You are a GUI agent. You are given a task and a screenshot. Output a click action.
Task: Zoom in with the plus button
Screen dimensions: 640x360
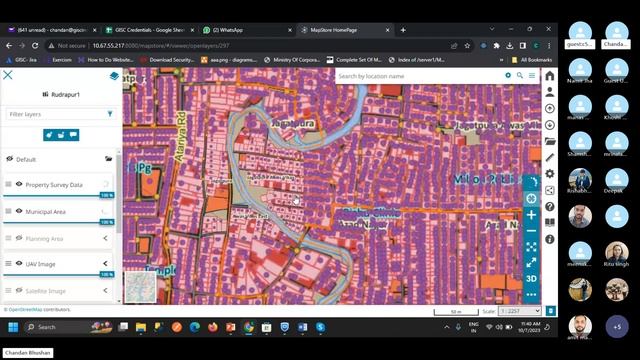pos(531,215)
